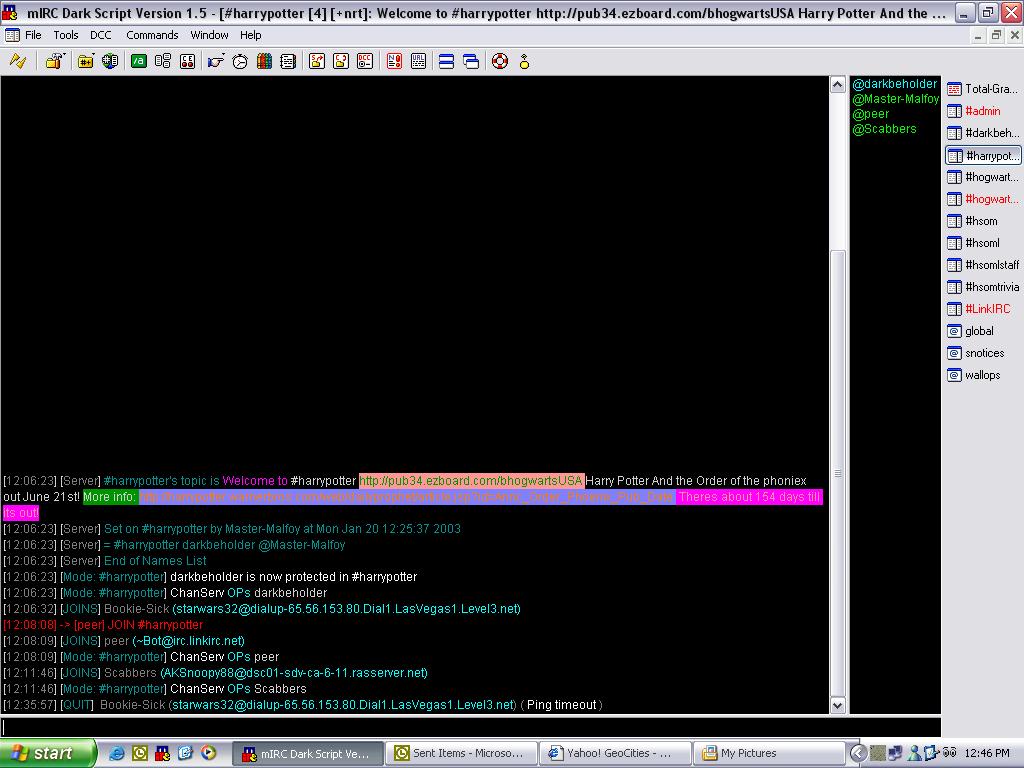Open Help lifebuoy toolbar icon
Screen dimensions: 1024x768
[500, 62]
